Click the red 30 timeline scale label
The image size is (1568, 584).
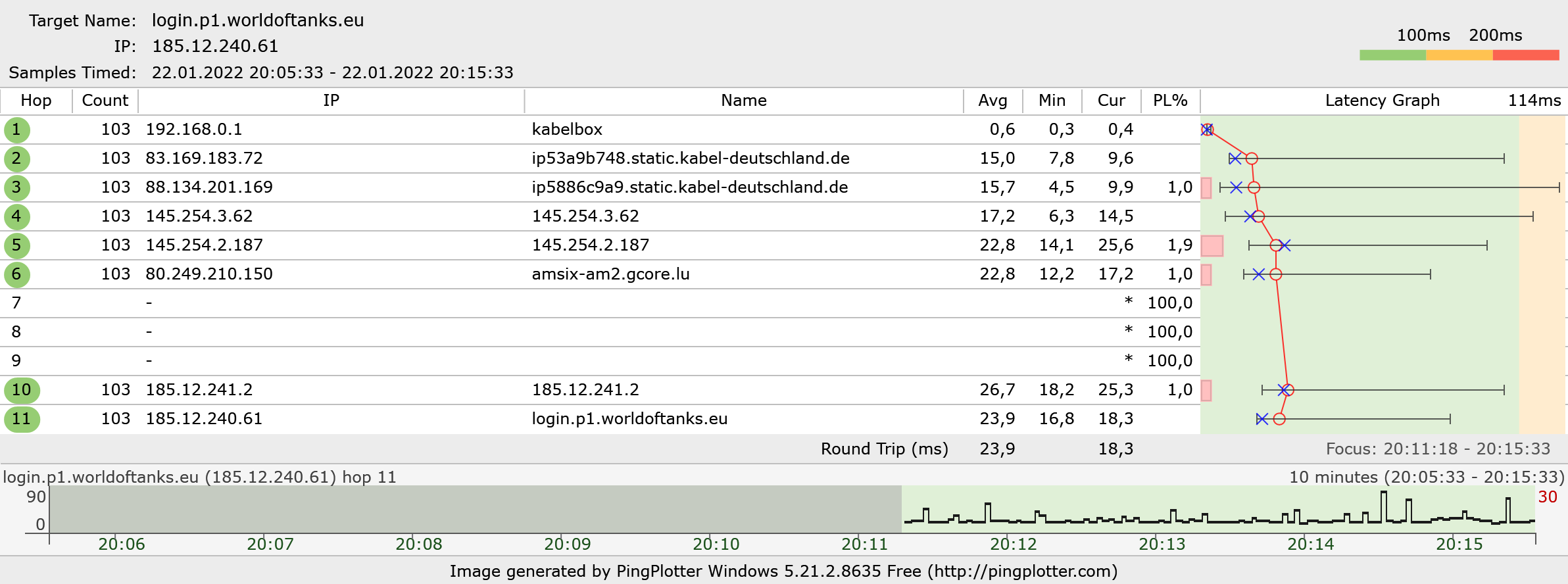click(x=1548, y=497)
